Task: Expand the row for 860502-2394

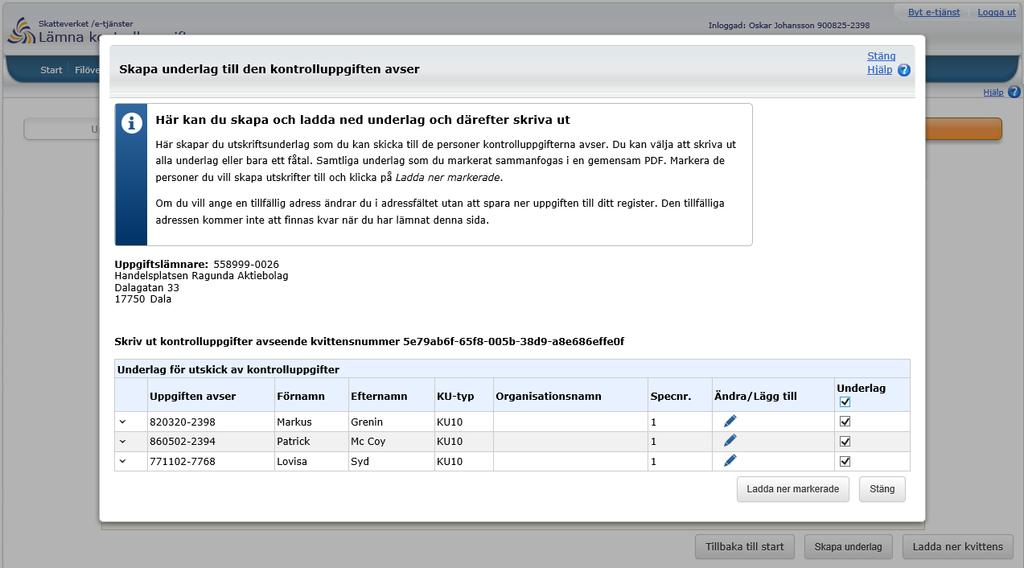Action: (x=123, y=441)
